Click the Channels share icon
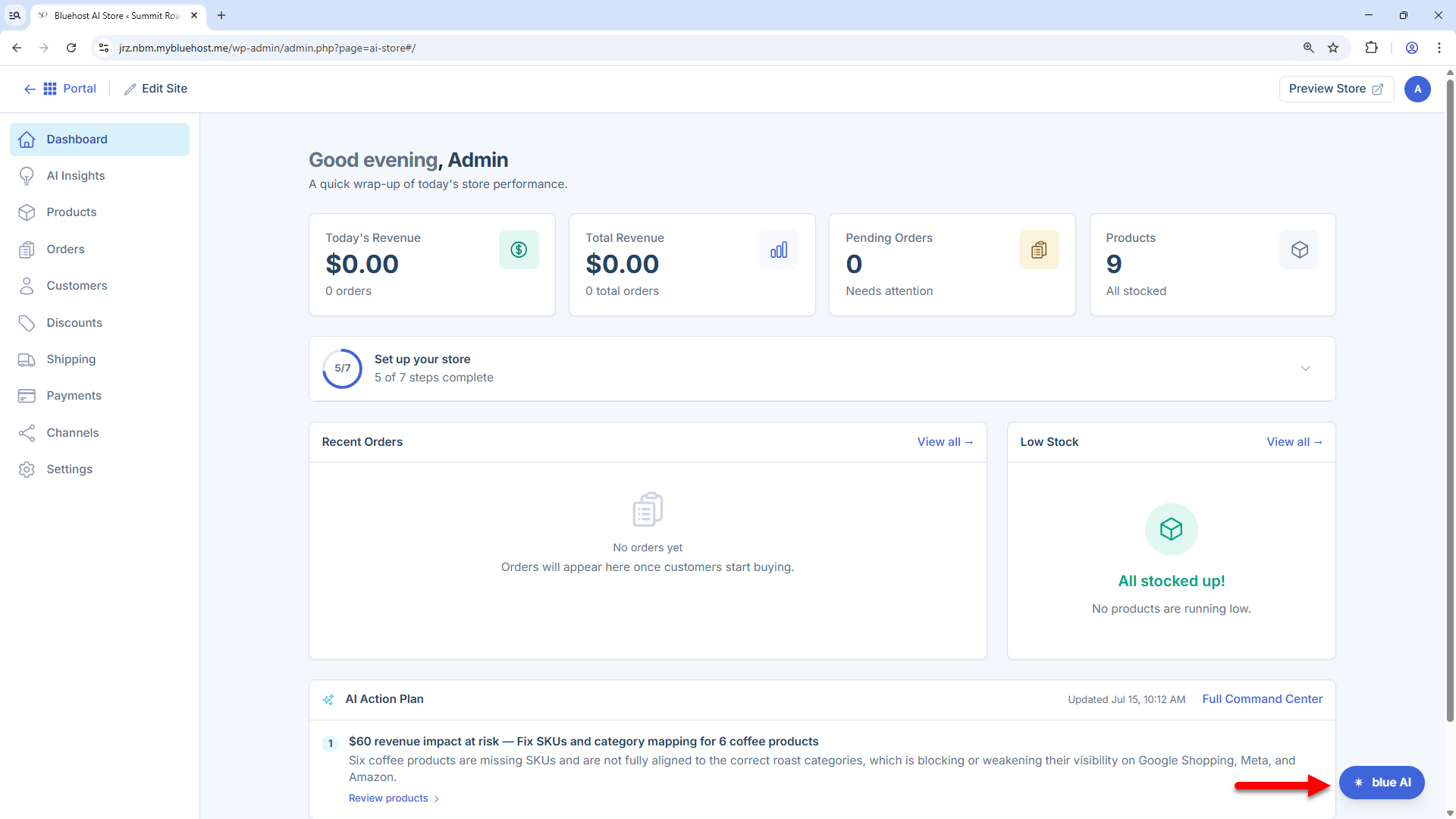The height and width of the screenshot is (819, 1456). point(27,433)
